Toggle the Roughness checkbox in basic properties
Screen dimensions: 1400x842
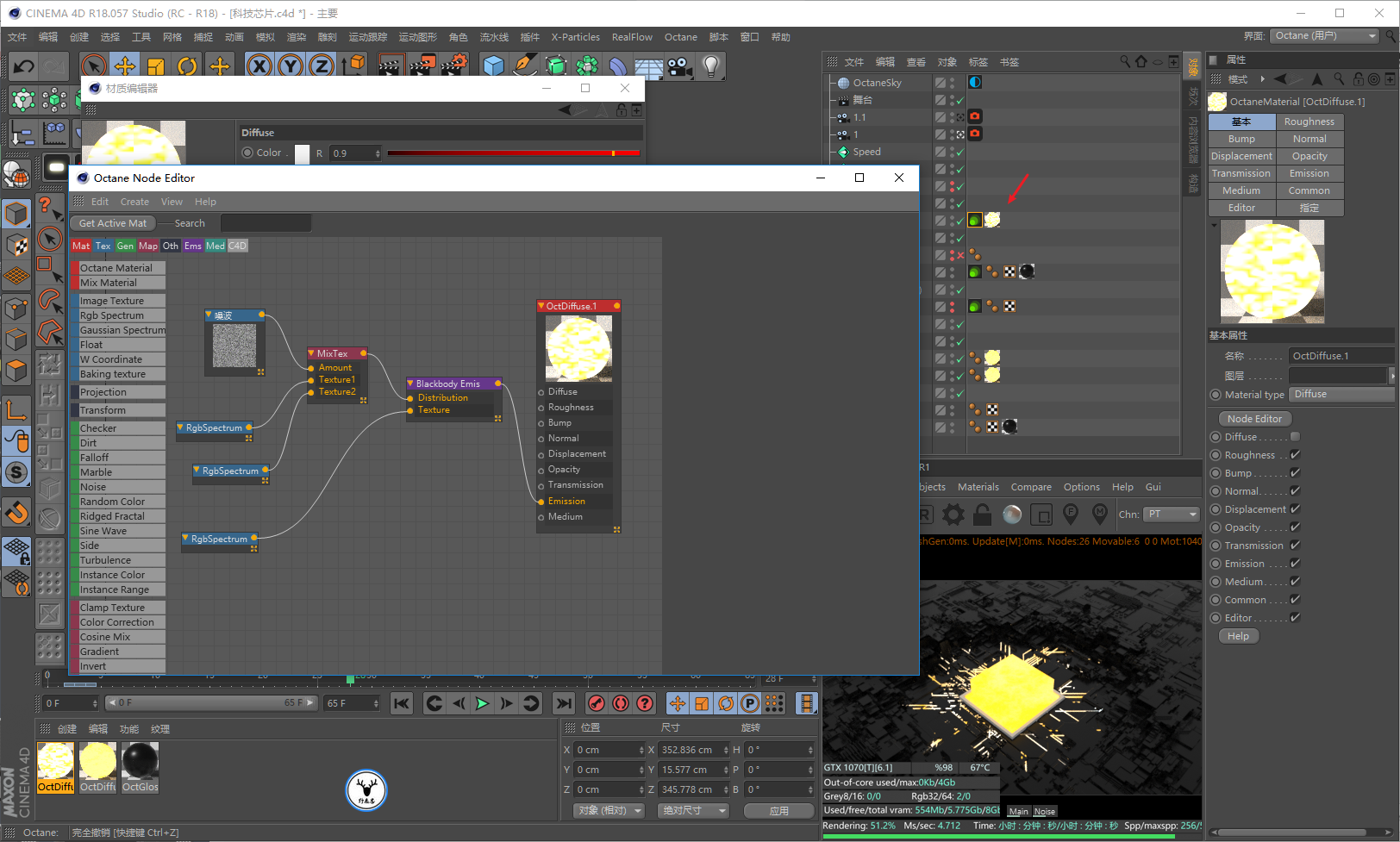pyautogui.click(x=1295, y=455)
